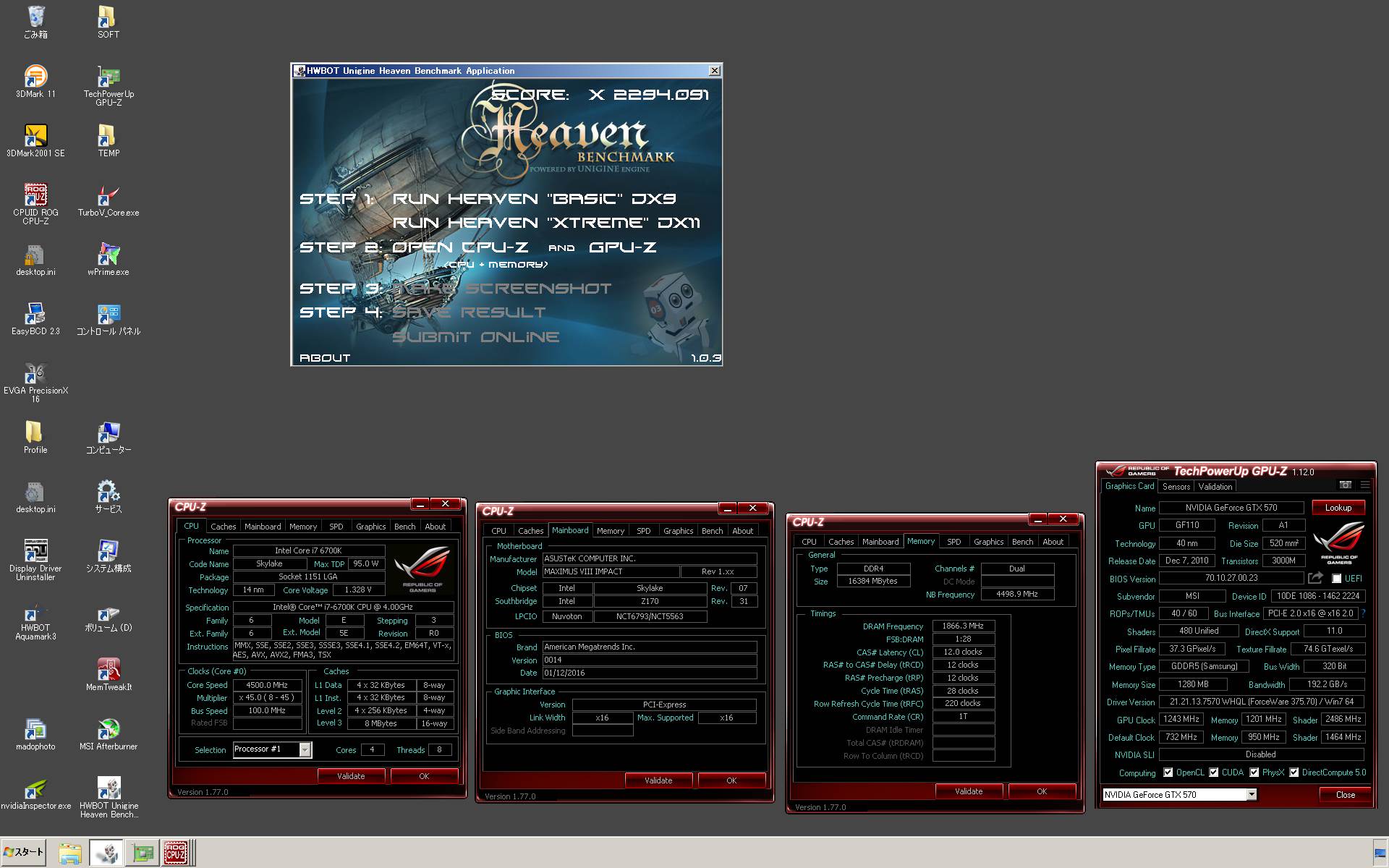
Task: Select the recycle bin desktop icon
Action: 35,22
